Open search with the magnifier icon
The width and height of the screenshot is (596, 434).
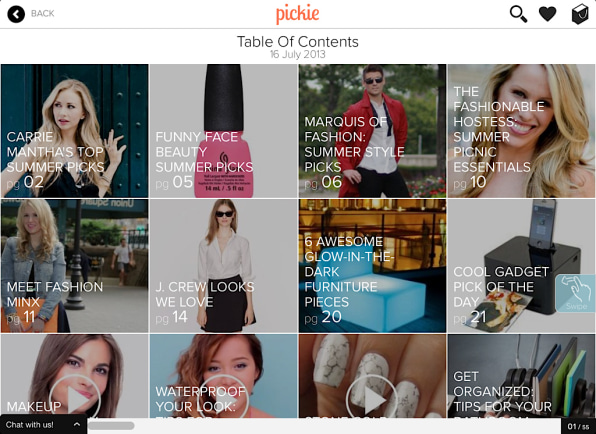(x=518, y=14)
